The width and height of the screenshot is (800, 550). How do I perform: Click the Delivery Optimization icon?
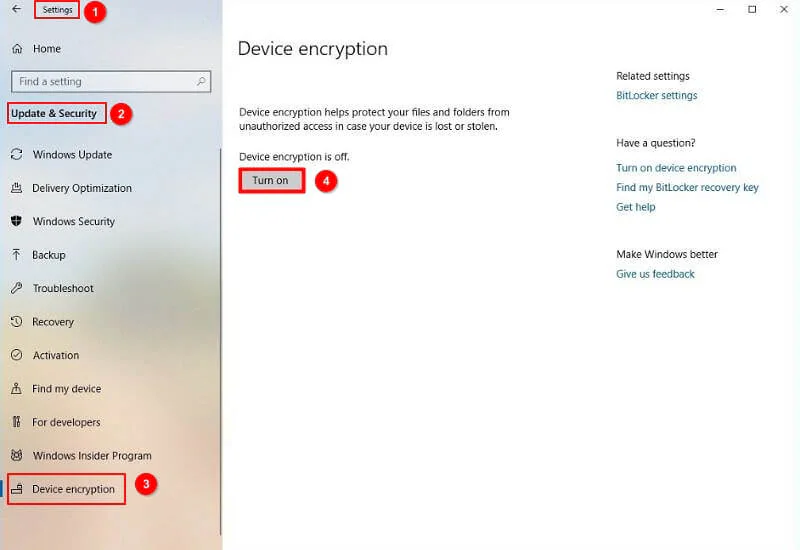point(16,188)
